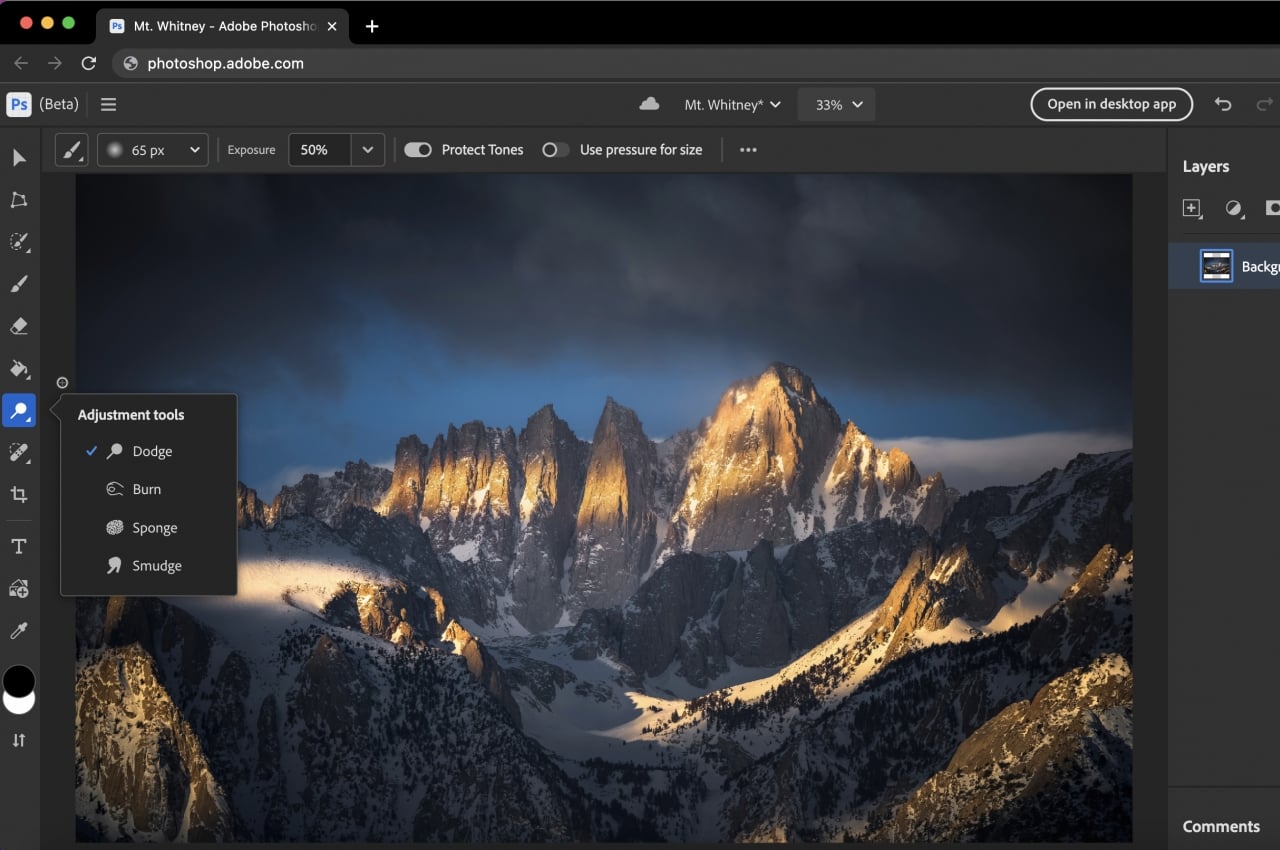Select the Move tool arrow

pyautogui.click(x=19, y=158)
